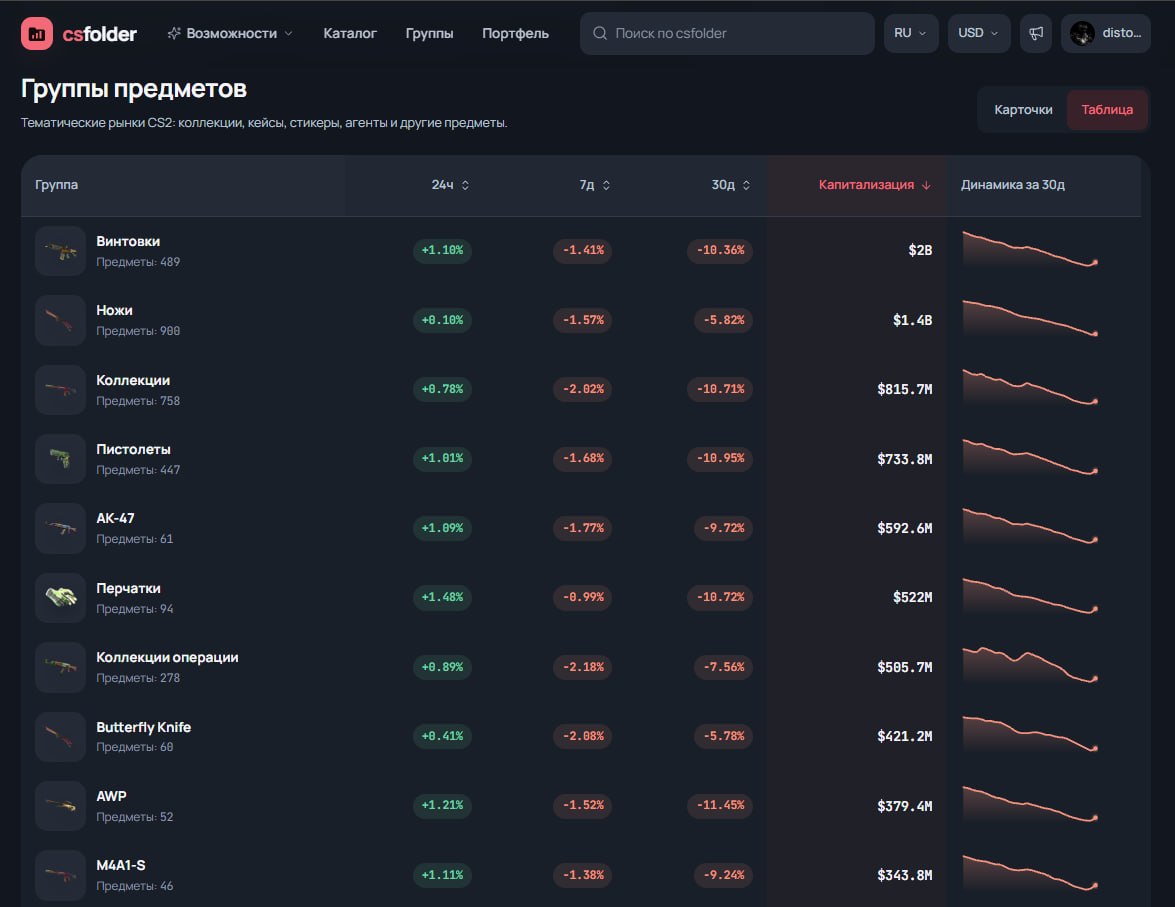Open the announcements megaphone icon

point(1036,33)
